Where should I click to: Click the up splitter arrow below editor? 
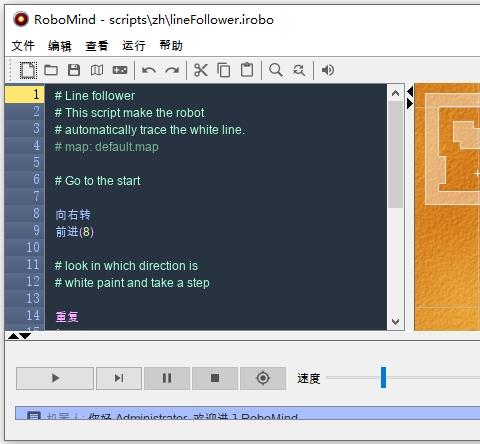coord(13,336)
